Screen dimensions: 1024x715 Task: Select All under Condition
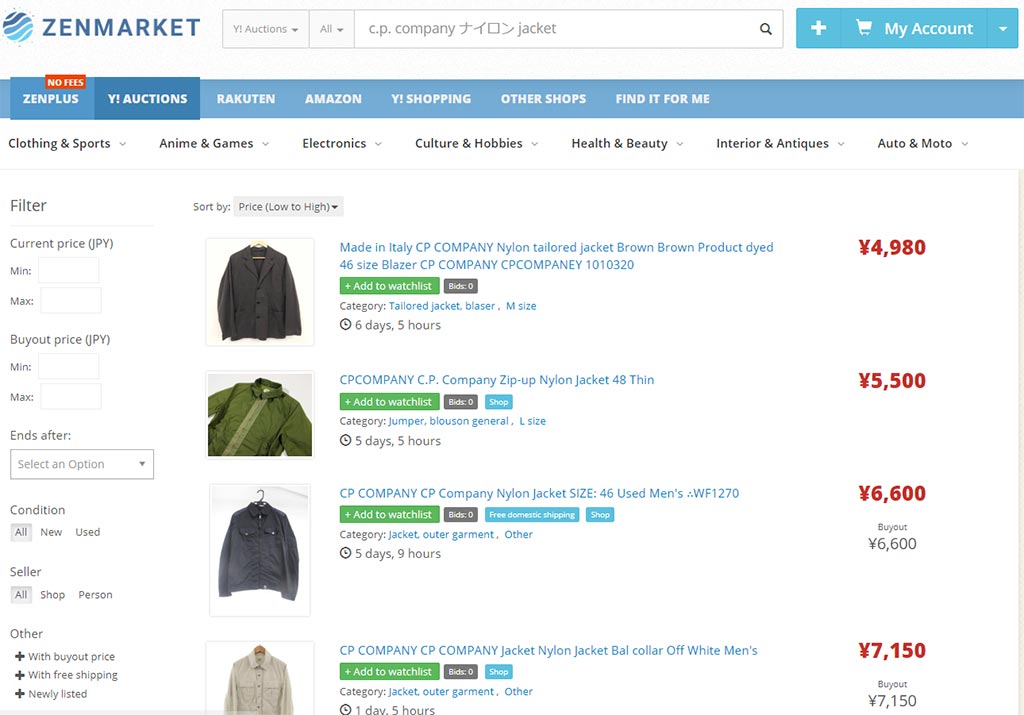click(21, 532)
